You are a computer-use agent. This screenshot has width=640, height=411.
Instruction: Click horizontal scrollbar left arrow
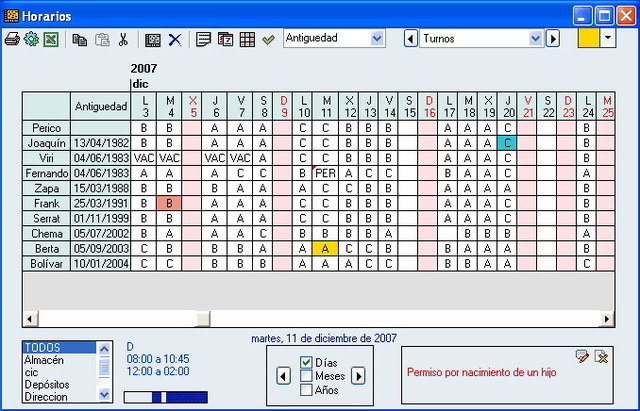click(31, 319)
